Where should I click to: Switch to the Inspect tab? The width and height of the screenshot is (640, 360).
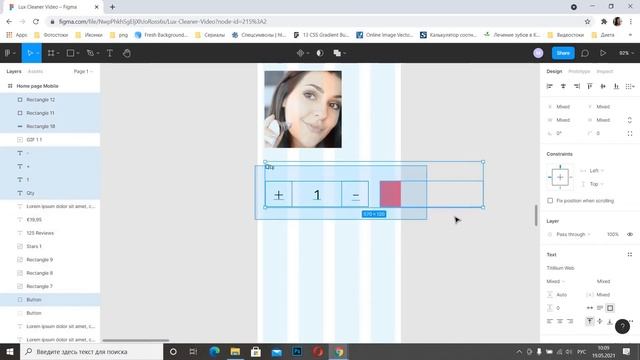point(604,71)
